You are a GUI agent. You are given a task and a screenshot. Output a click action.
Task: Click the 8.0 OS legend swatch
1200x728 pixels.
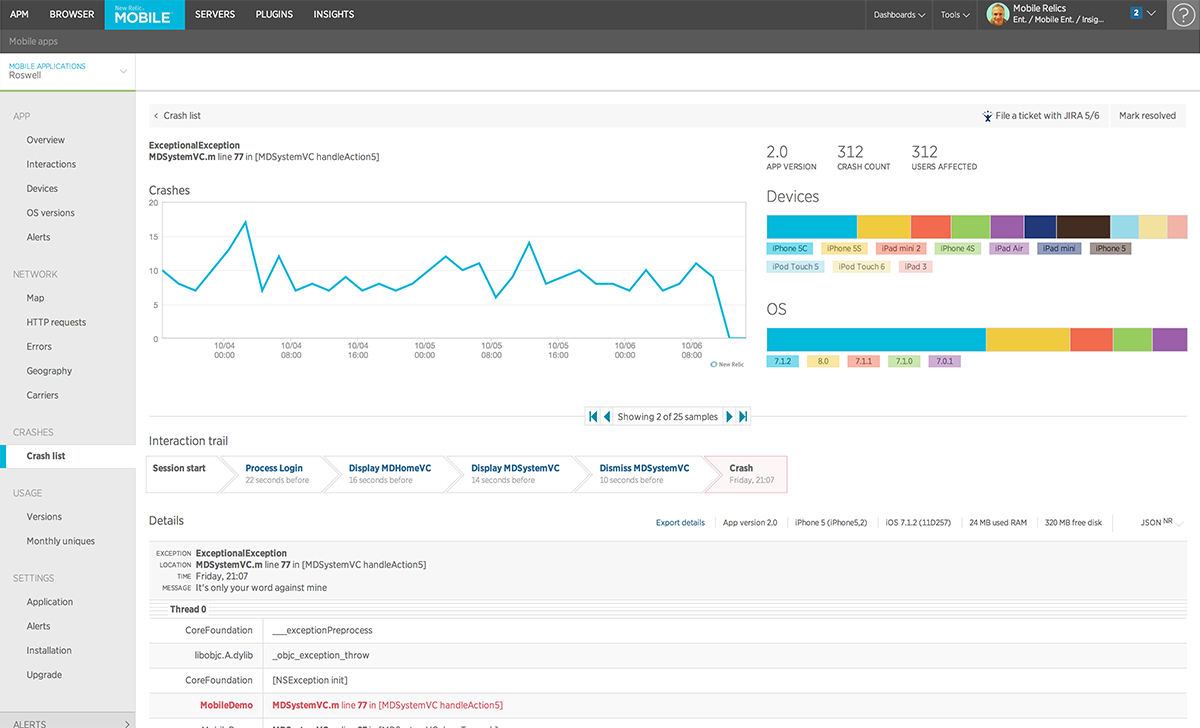point(822,361)
